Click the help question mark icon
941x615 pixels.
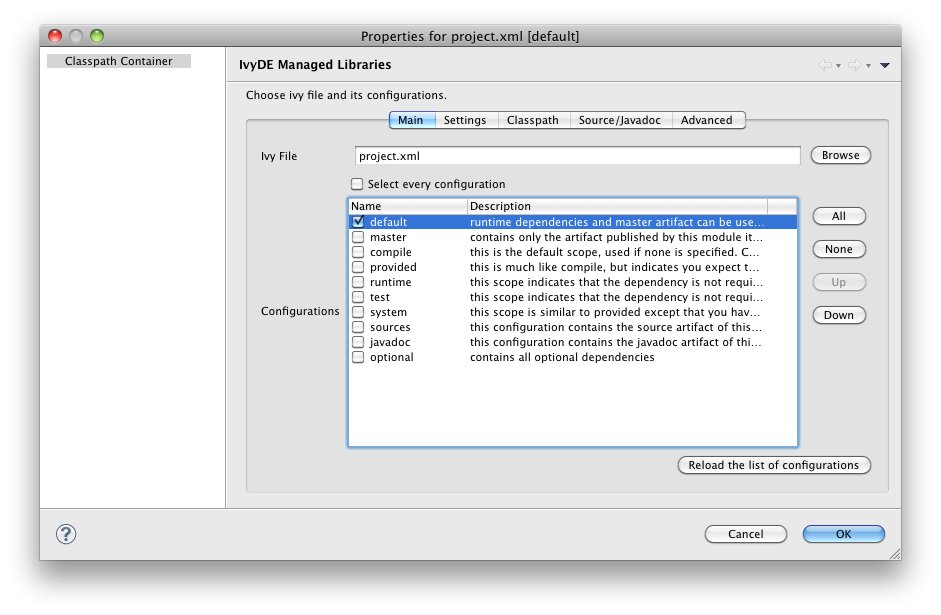point(67,534)
